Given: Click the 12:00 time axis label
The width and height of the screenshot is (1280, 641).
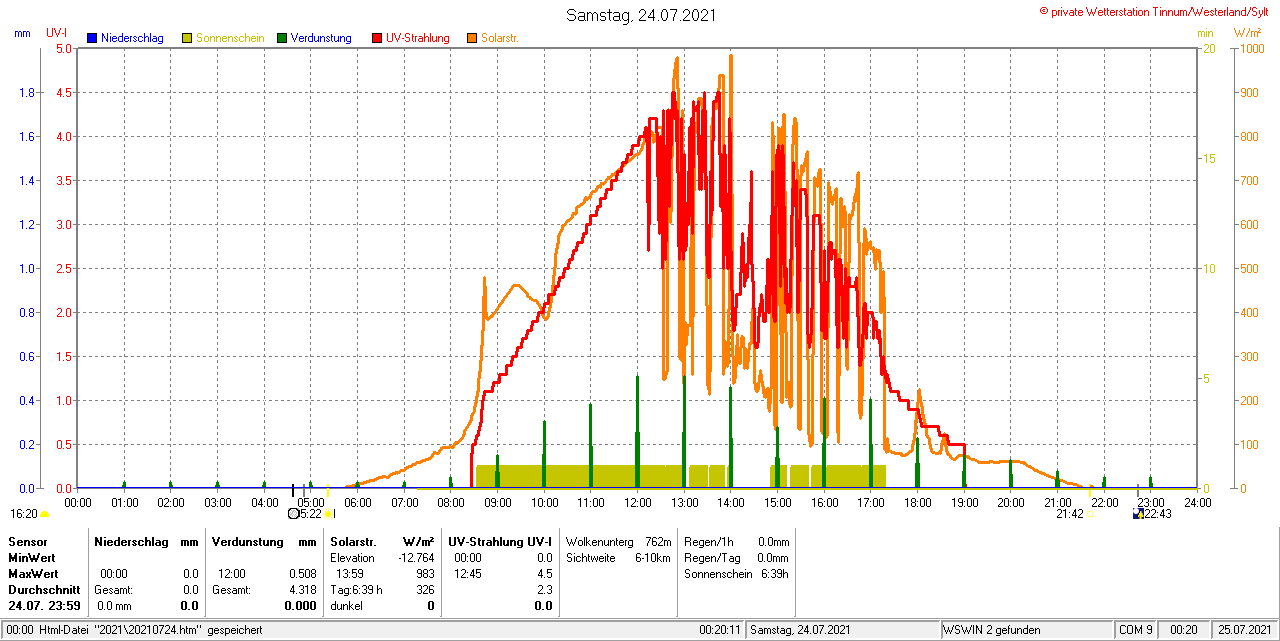Looking at the screenshot, I should point(637,502).
